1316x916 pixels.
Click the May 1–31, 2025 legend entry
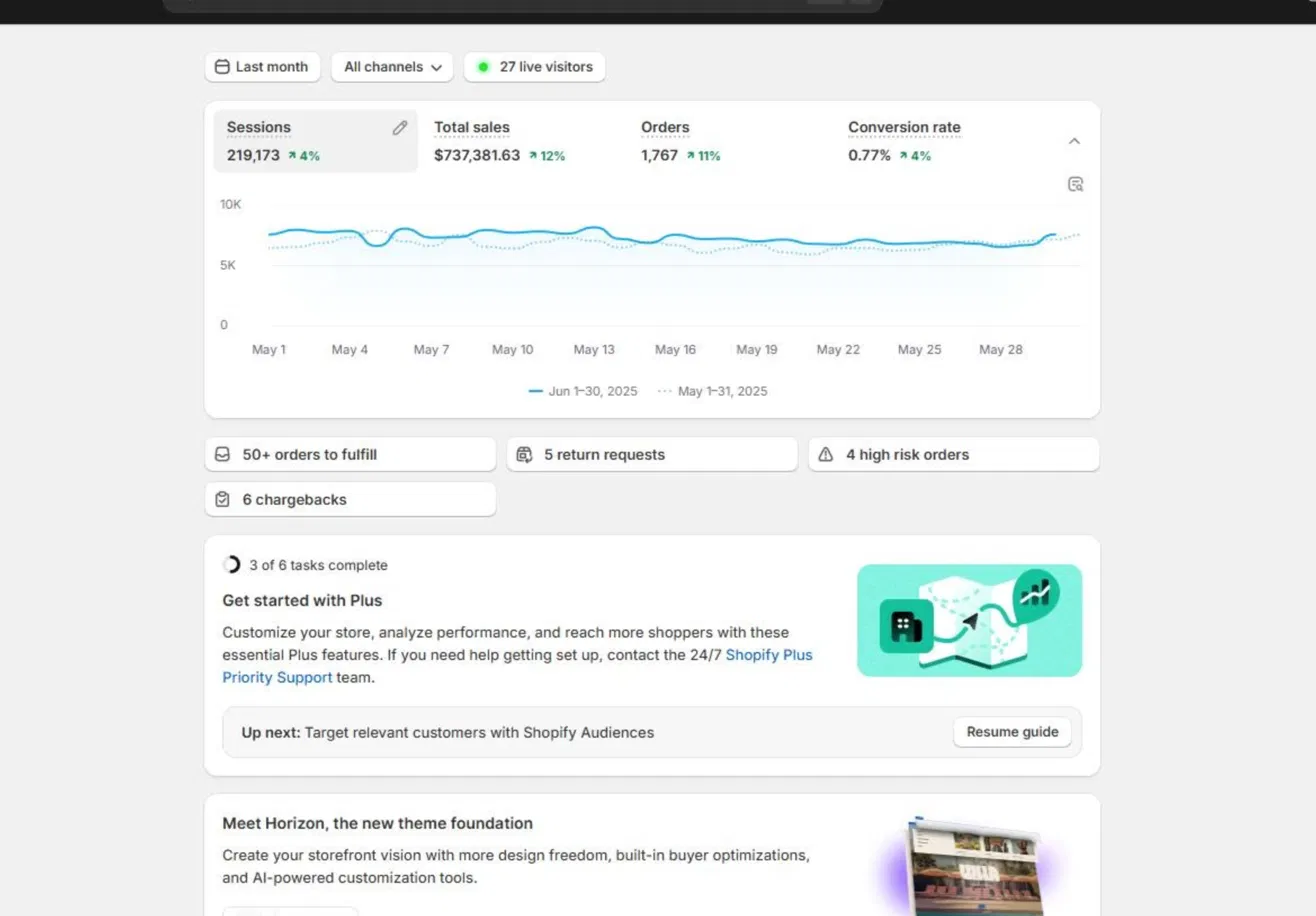[x=713, y=391]
